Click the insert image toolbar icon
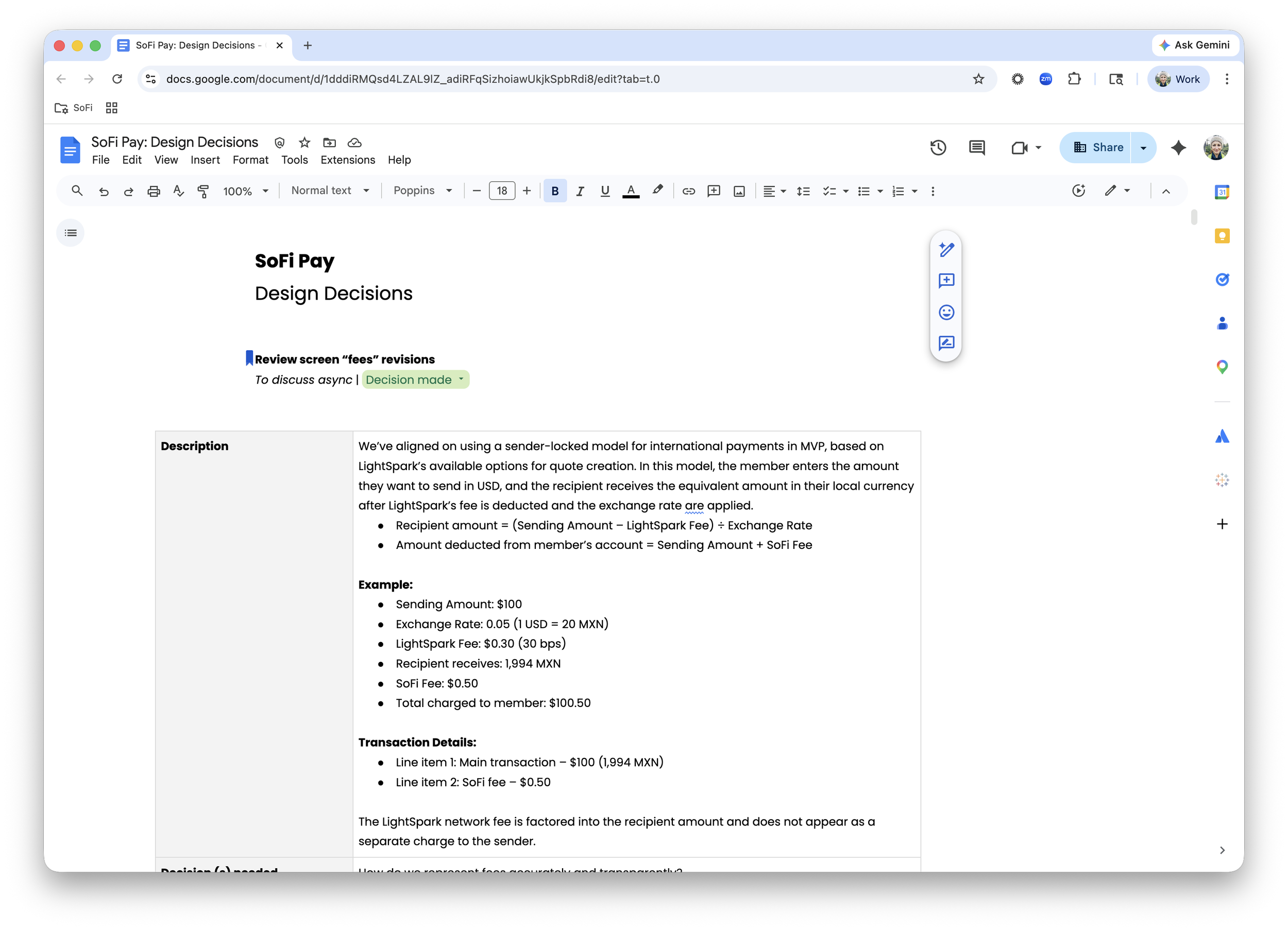 [x=739, y=192]
